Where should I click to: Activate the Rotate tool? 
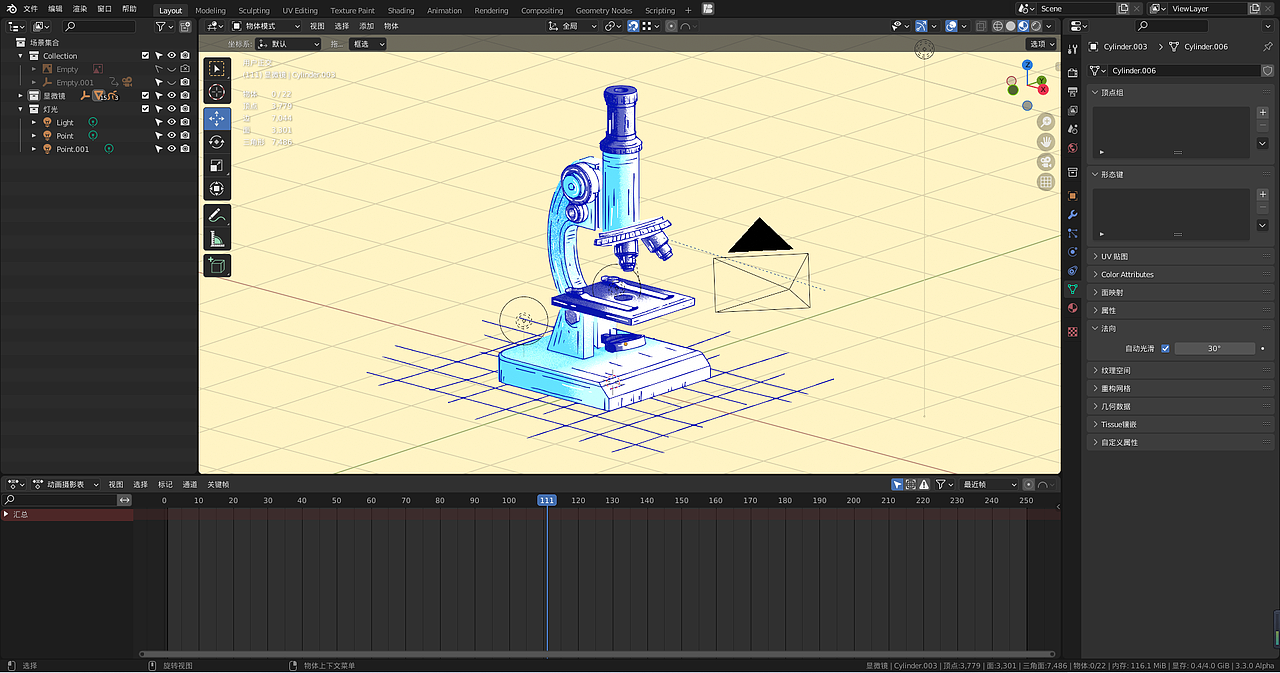217,142
